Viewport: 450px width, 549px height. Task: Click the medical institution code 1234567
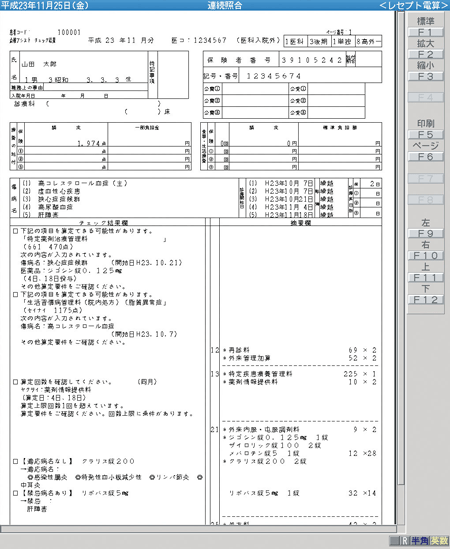pos(210,40)
